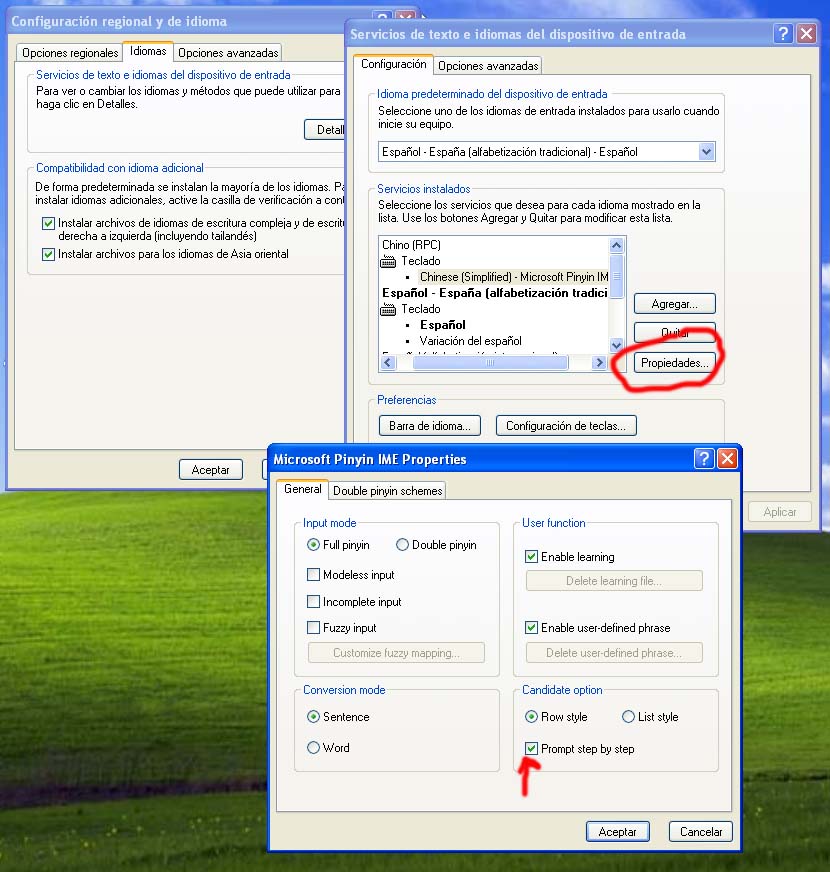830x872 pixels.
Task: Click the left arrow of the services list scrollbar
Action: point(388,363)
